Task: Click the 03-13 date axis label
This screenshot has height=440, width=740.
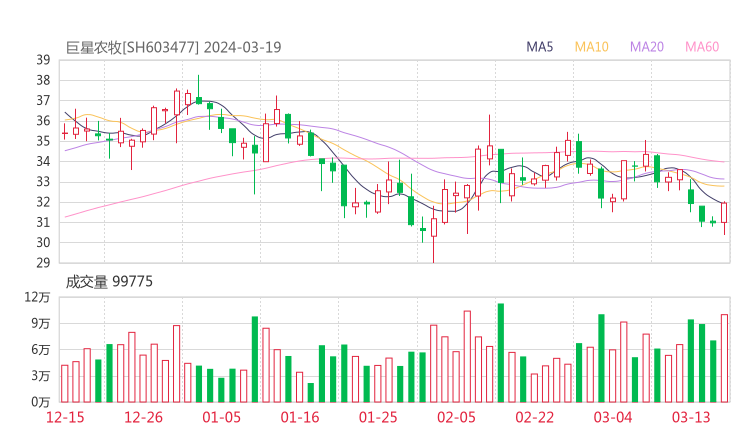Action: pyautogui.click(x=691, y=417)
